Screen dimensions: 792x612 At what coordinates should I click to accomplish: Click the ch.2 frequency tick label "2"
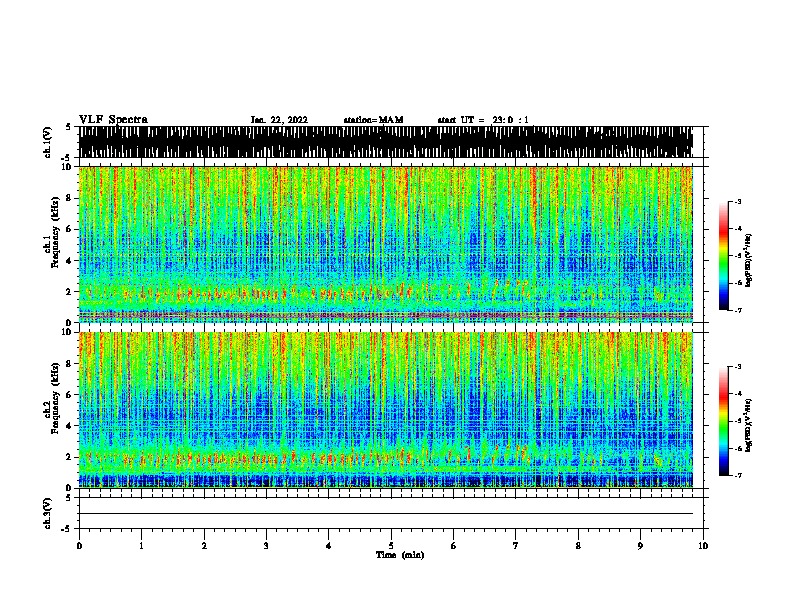click(x=70, y=457)
